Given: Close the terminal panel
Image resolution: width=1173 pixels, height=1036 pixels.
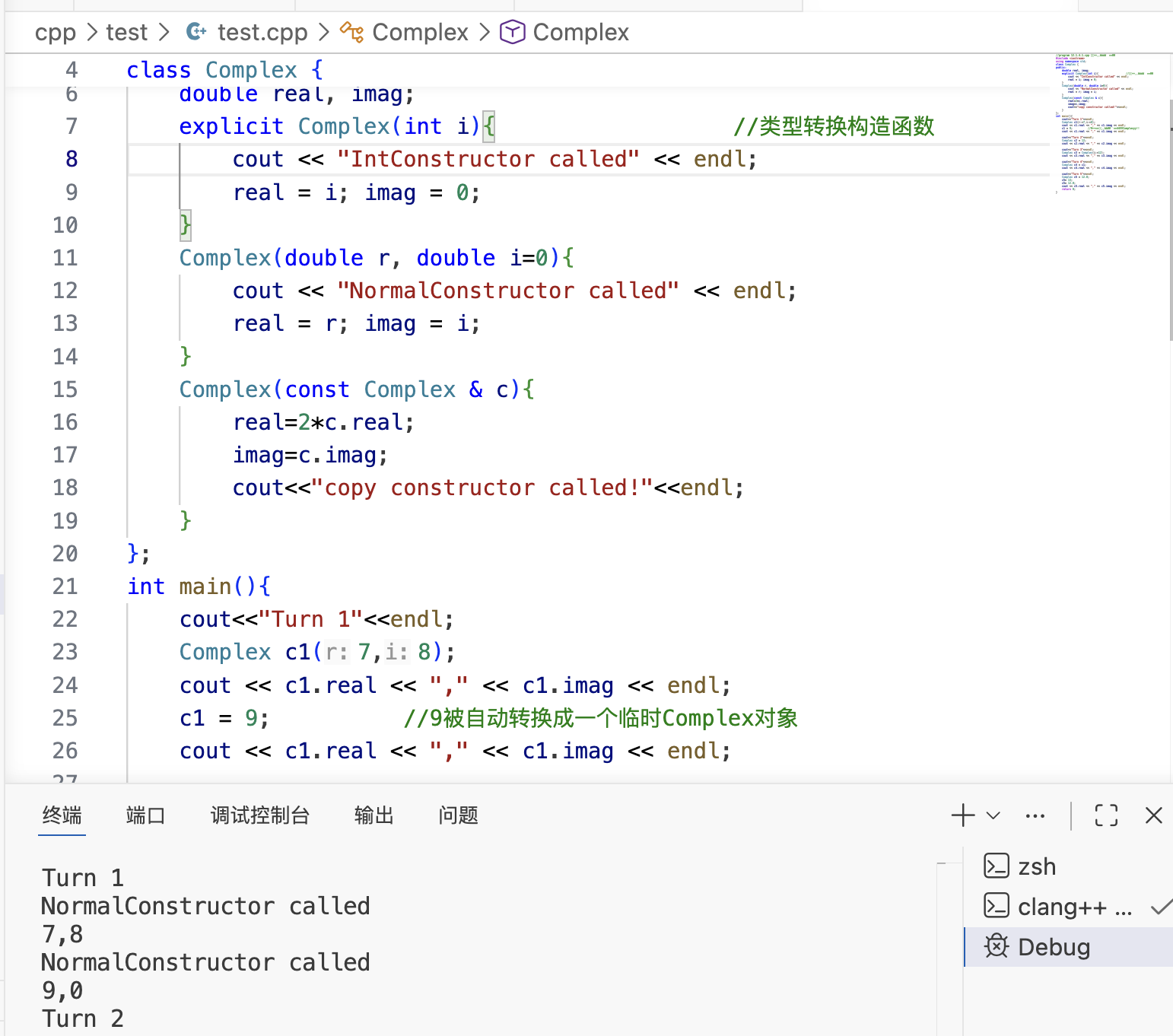Looking at the screenshot, I should pos(1153,815).
